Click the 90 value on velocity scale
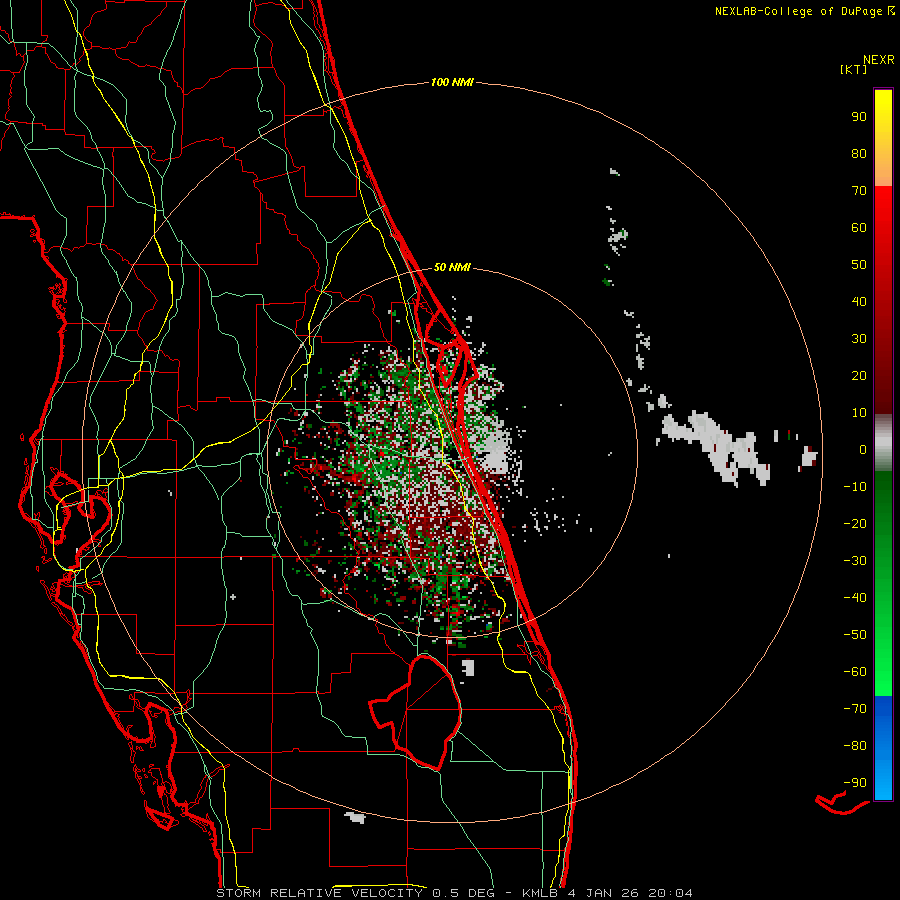The height and width of the screenshot is (900, 900). pyautogui.click(x=859, y=117)
